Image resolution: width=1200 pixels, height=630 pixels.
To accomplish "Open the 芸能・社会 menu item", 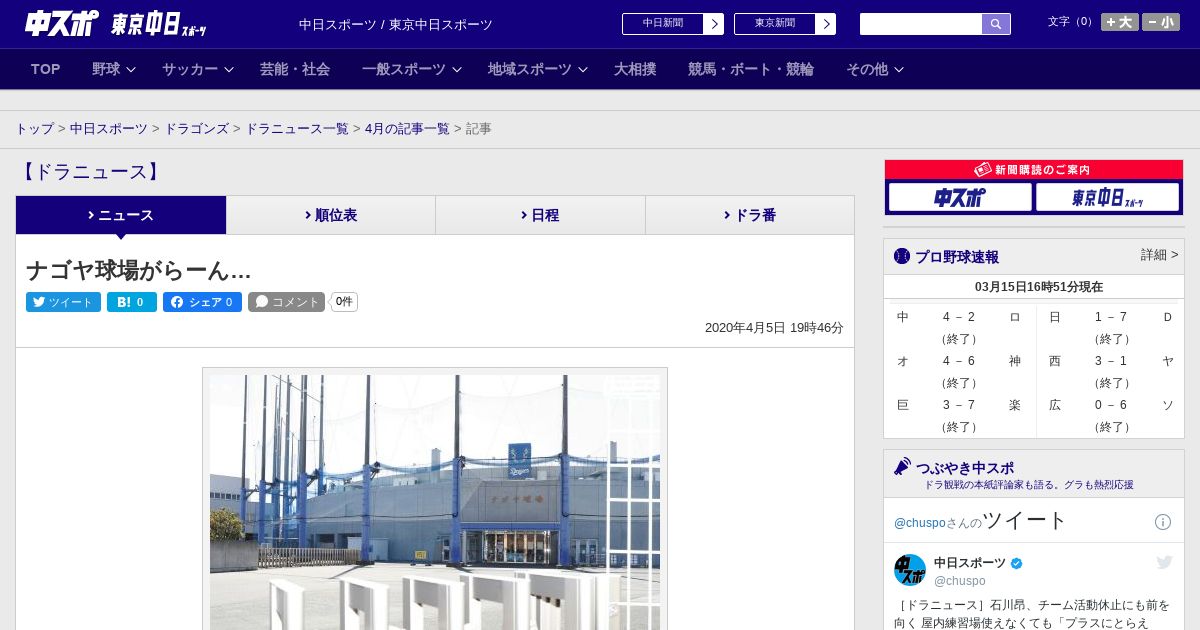I will (x=295, y=69).
